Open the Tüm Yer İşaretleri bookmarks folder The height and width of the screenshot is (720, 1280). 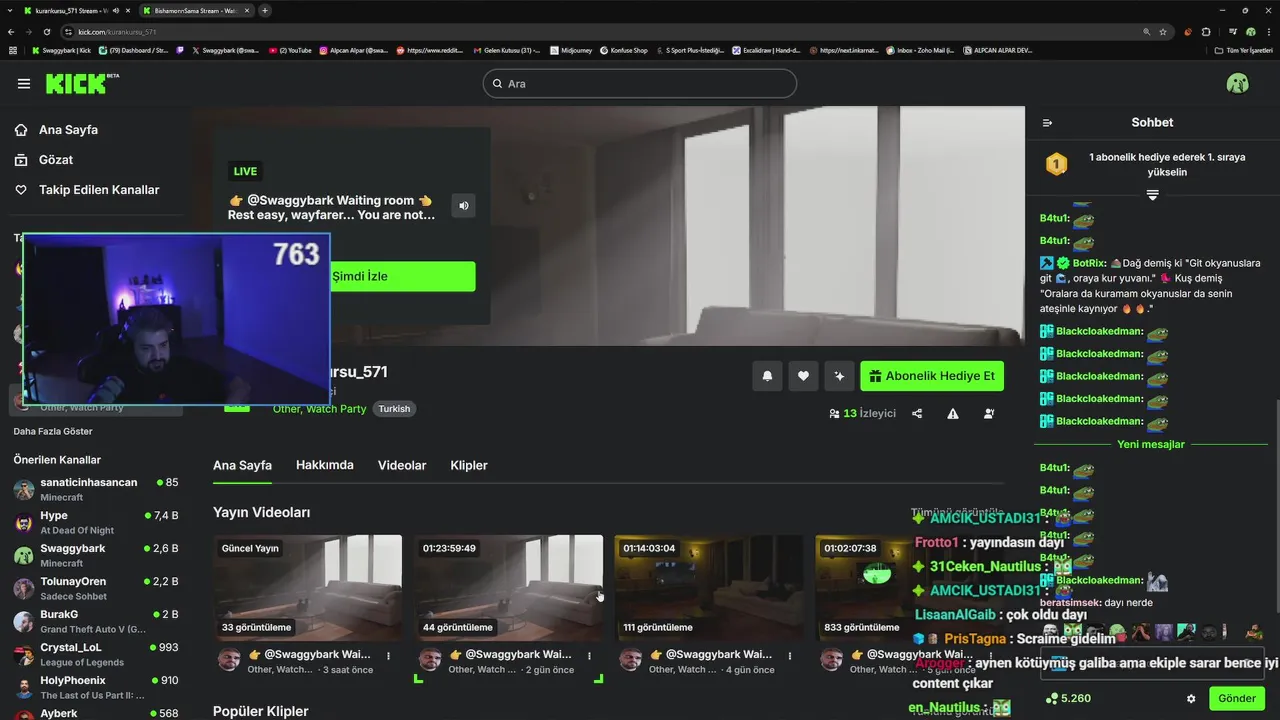tap(1244, 50)
